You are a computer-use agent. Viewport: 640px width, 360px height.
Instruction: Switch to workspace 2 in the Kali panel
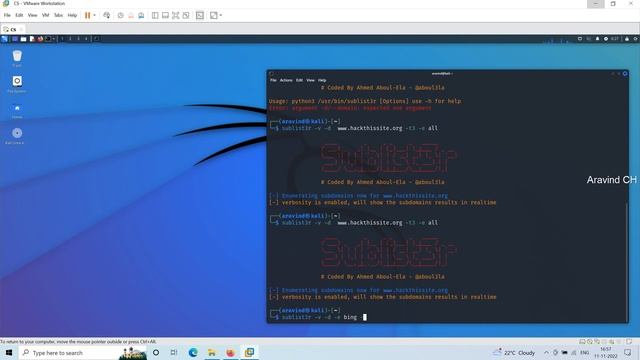(70, 39)
